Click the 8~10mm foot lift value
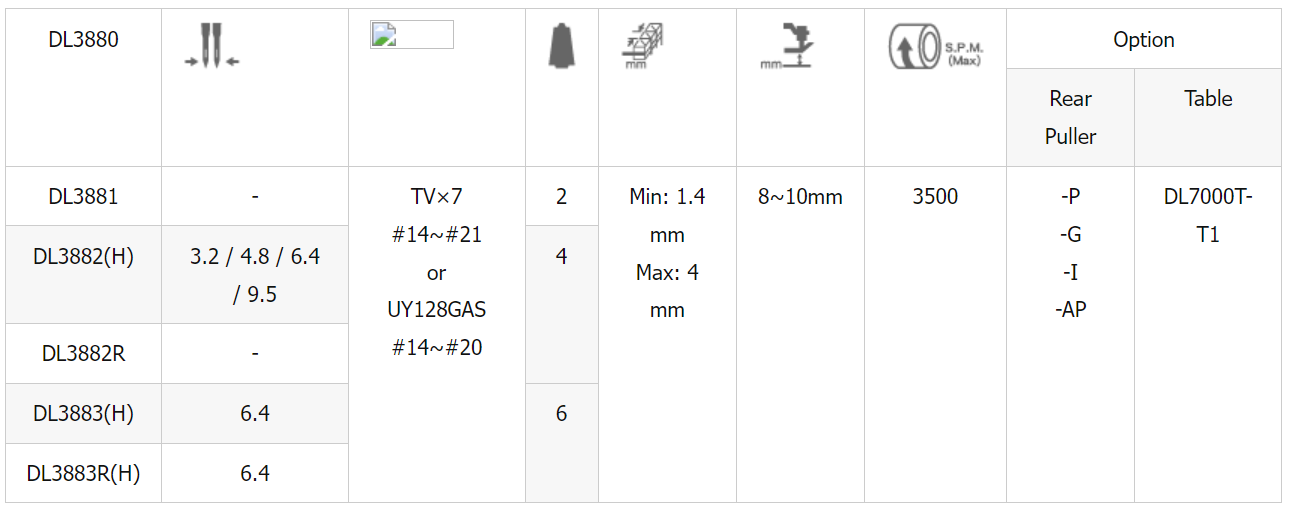The height and width of the screenshot is (512, 1291). [800, 197]
